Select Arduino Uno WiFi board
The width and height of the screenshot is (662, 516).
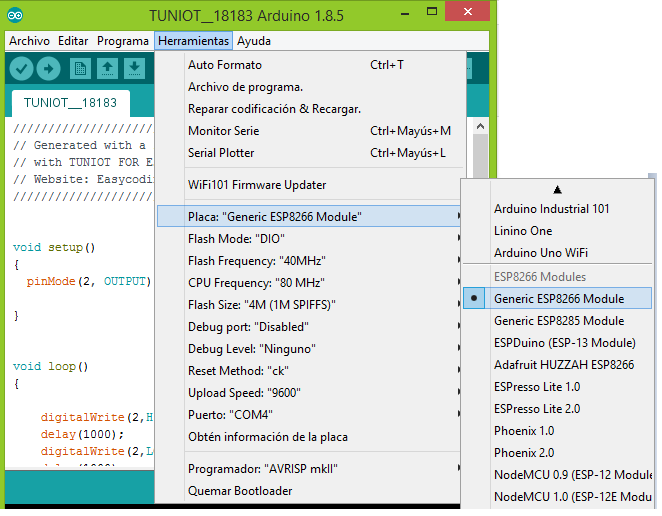tap(557, 253)
